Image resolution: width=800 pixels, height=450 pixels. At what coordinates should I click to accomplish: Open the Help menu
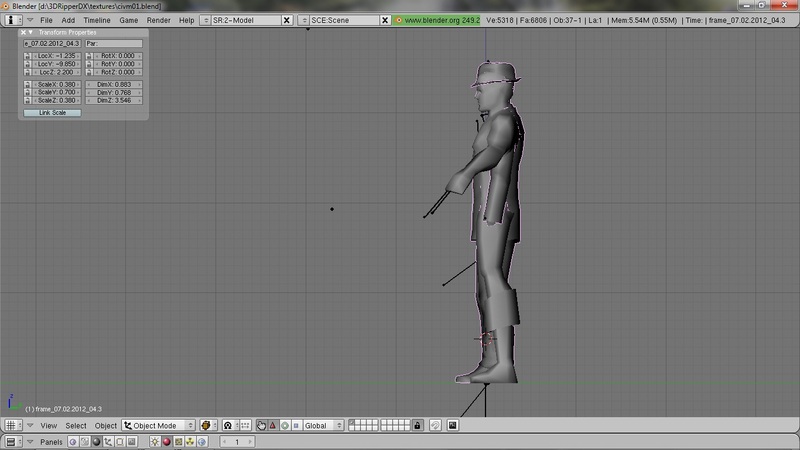pyautogui.click(x=186, y=20)
